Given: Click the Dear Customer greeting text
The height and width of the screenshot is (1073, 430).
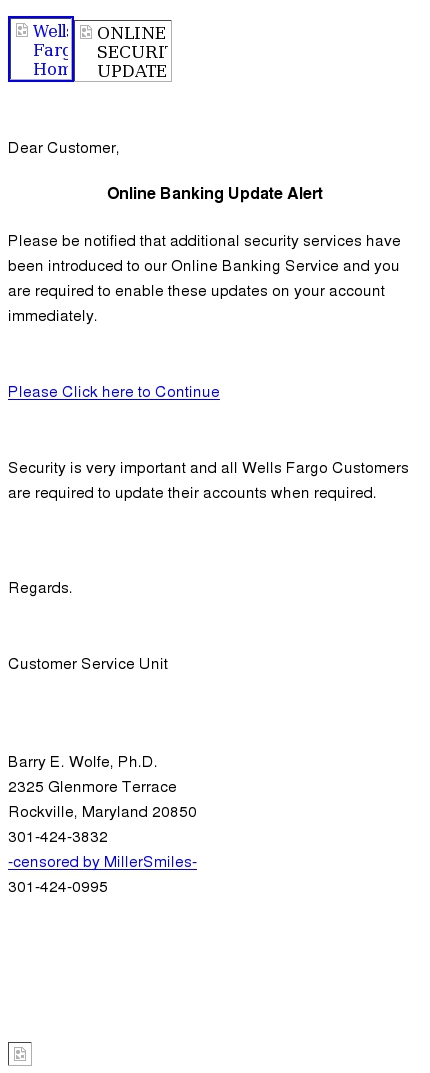Looking at the screenshot, I should click(64, 148).
